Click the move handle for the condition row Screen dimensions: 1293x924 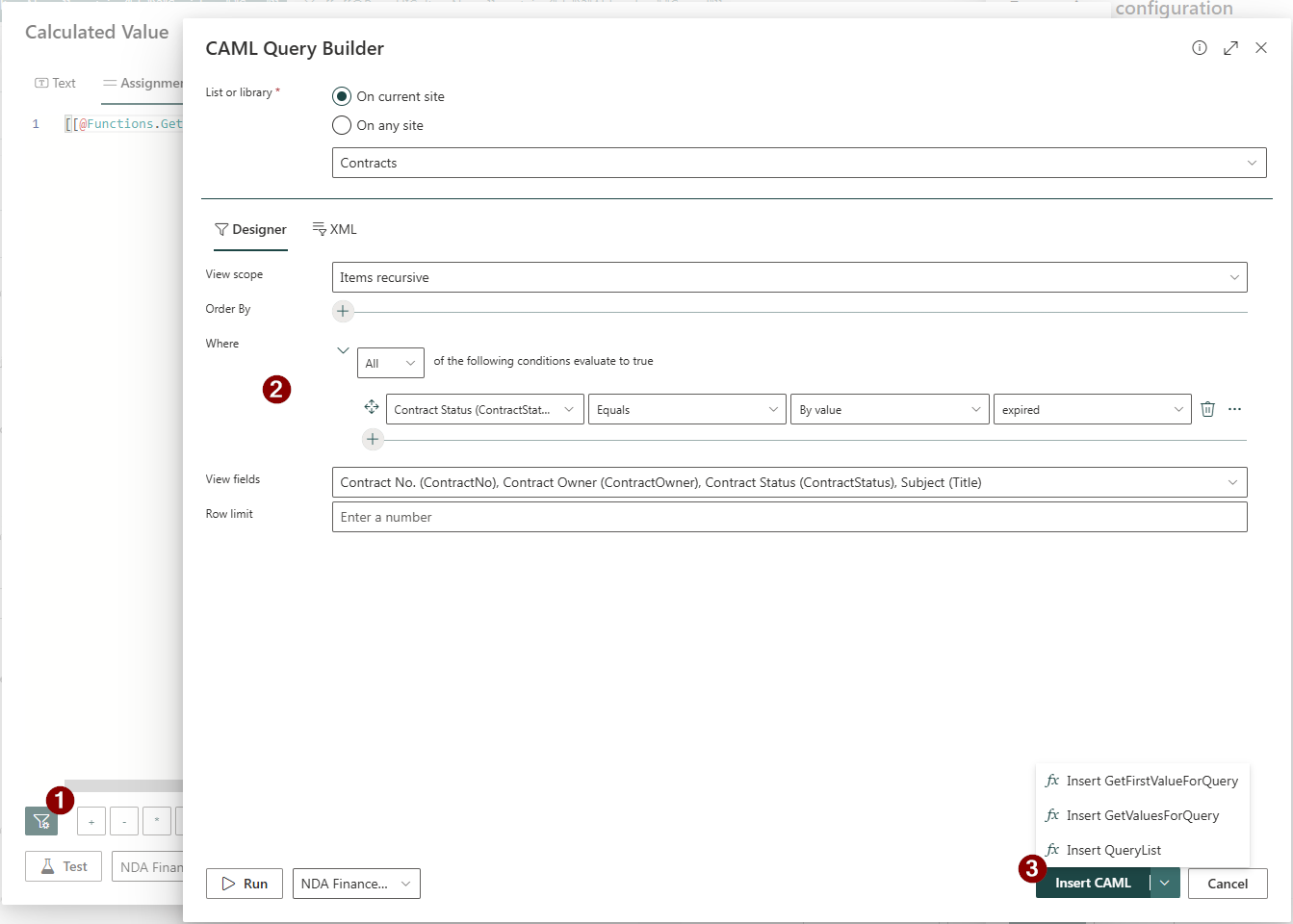click(372, 407)
